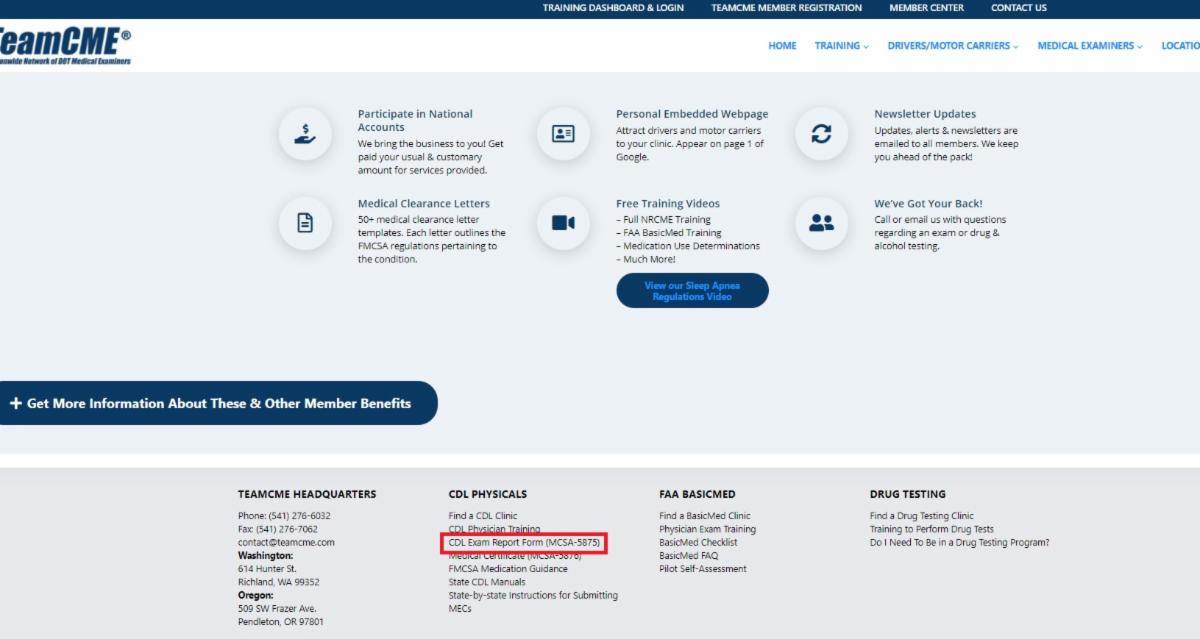Click the State CDL Manuals link

coord(488,581)
